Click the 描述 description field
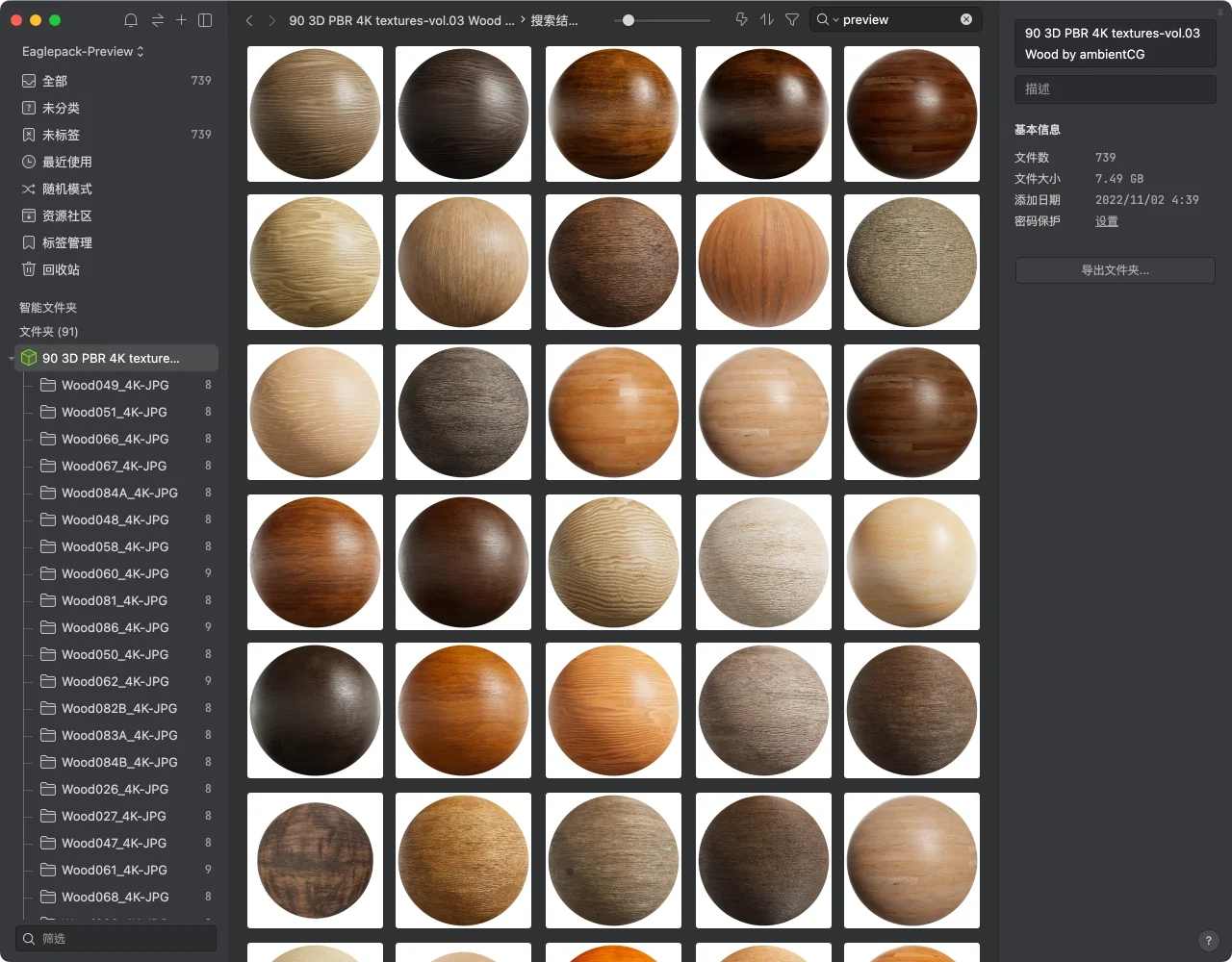The height and width of the screenshot is (962, 1232). pyautogui.click(x=1115, y=89)
